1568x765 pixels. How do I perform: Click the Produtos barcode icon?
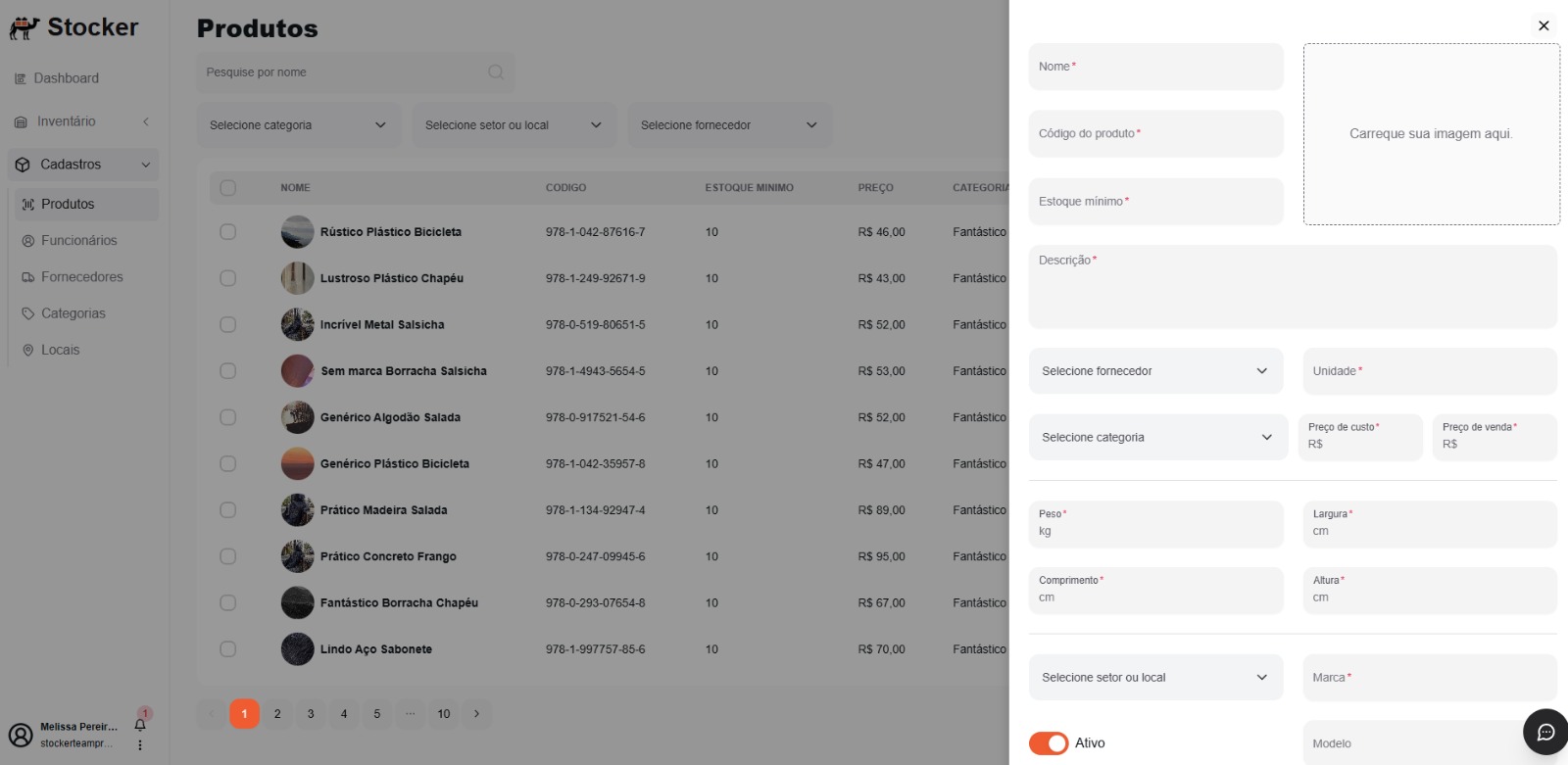[x=28, y=204]
